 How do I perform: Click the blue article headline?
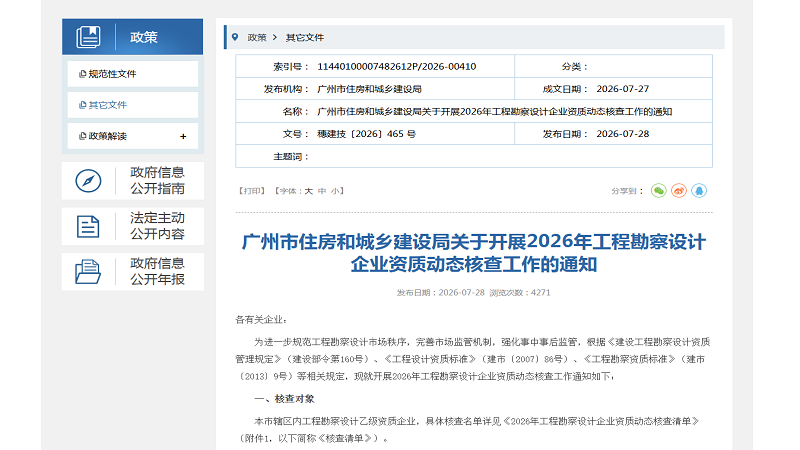[x=473, y=253]
